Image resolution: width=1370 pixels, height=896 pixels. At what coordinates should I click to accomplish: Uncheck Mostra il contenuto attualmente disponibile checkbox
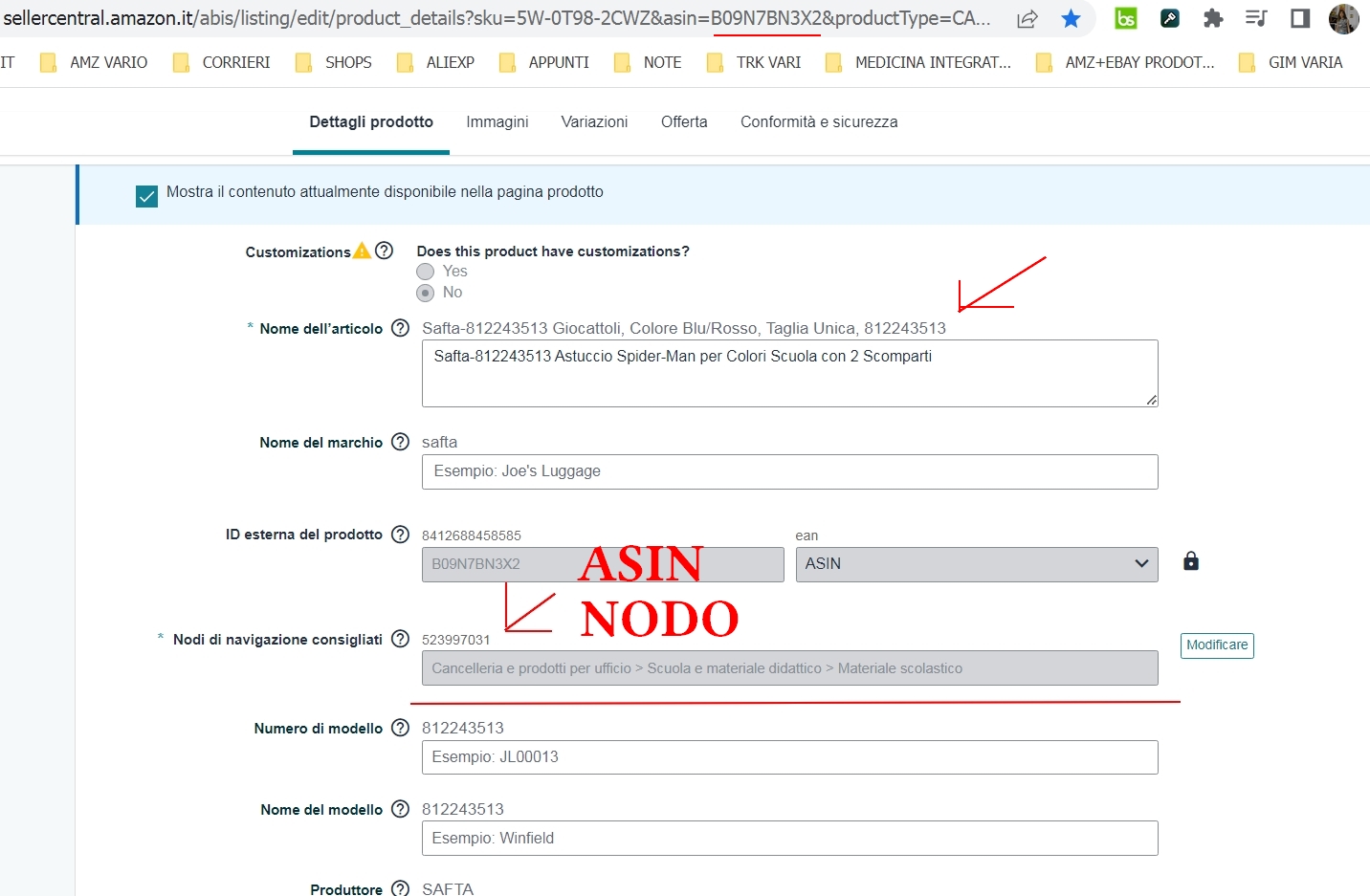point(147,196)
